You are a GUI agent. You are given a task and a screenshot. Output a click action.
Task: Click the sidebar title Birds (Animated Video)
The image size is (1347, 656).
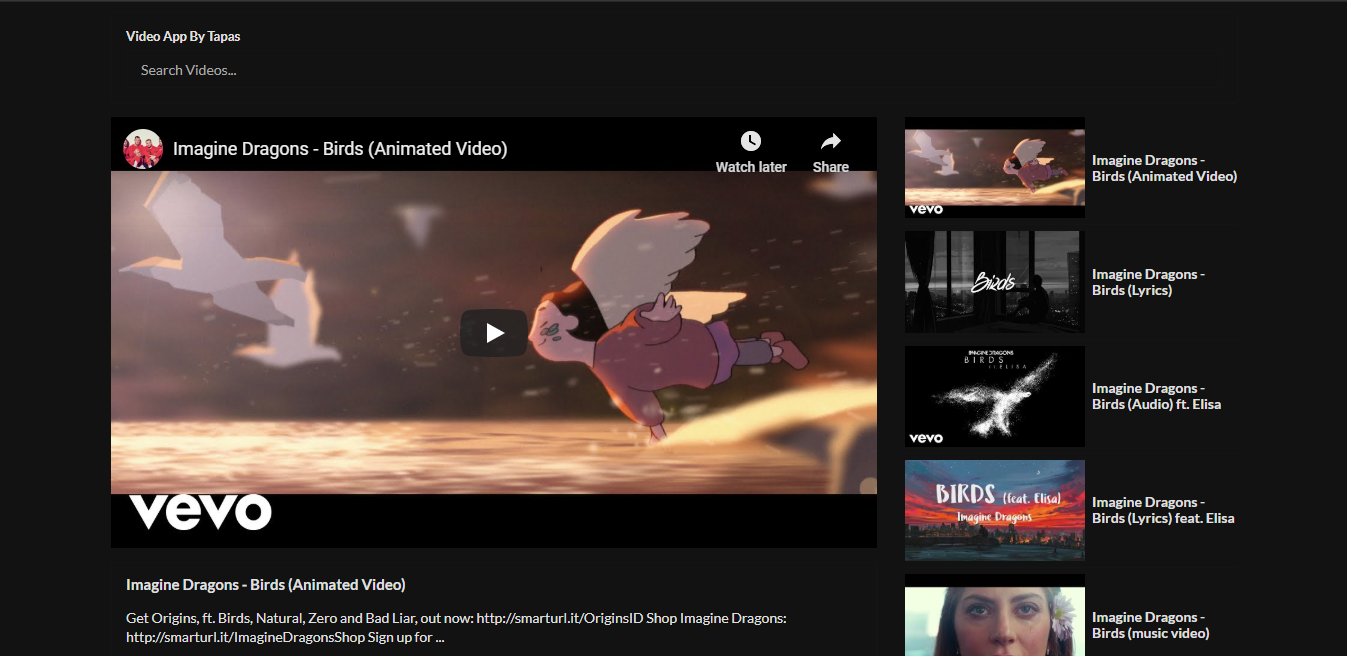(1164, 168)
